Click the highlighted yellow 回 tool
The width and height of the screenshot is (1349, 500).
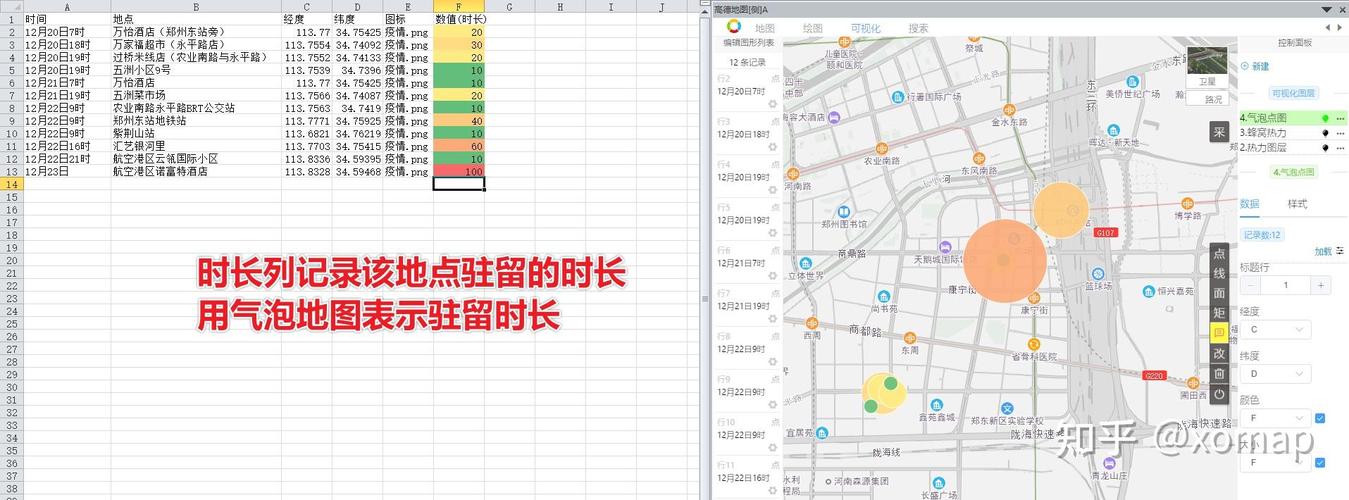pyautogui.click(x=1219, y=333)
